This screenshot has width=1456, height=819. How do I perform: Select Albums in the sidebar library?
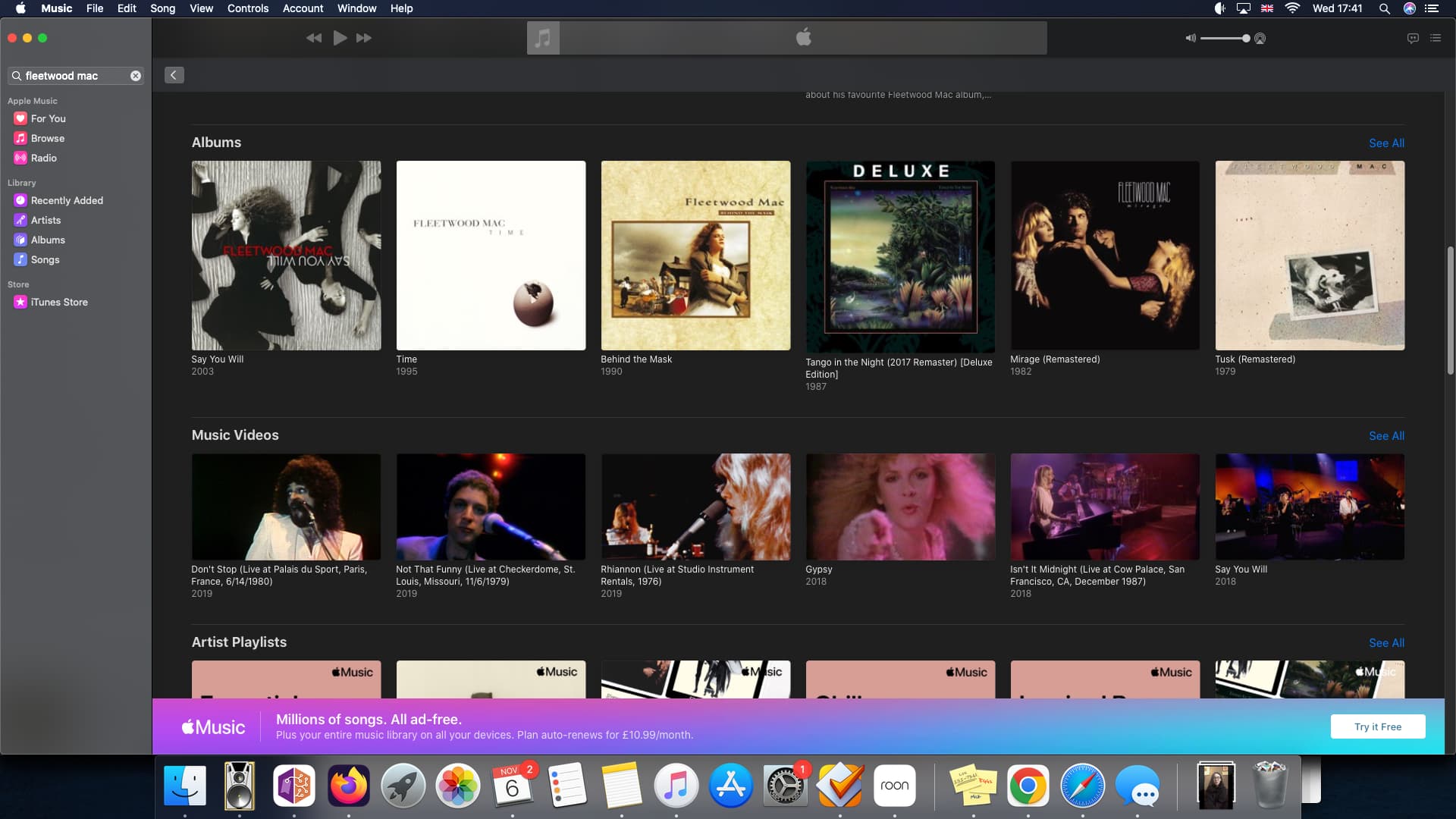pos(47,240)
